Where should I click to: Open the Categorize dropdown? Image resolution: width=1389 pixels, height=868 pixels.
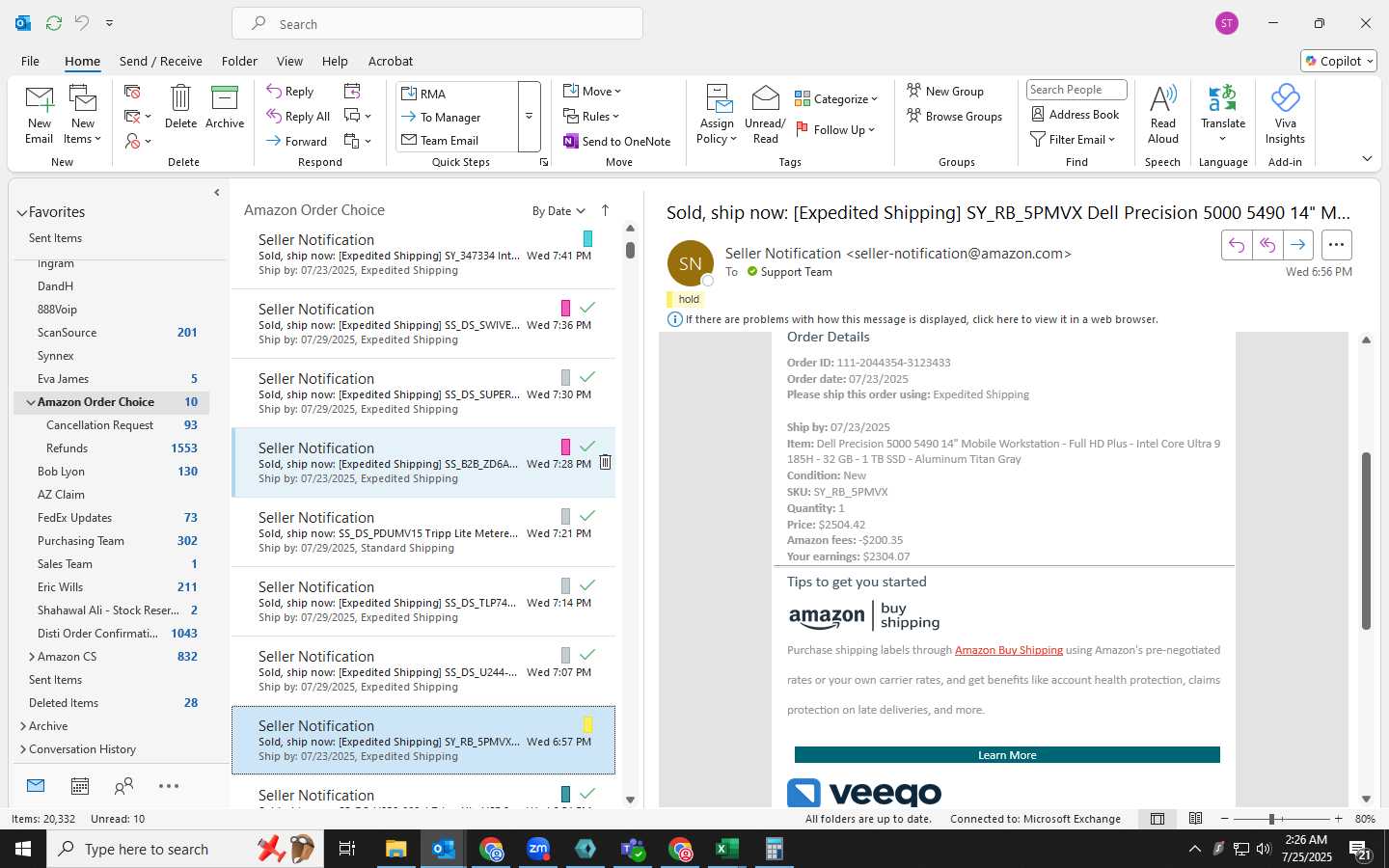point(836,98)
